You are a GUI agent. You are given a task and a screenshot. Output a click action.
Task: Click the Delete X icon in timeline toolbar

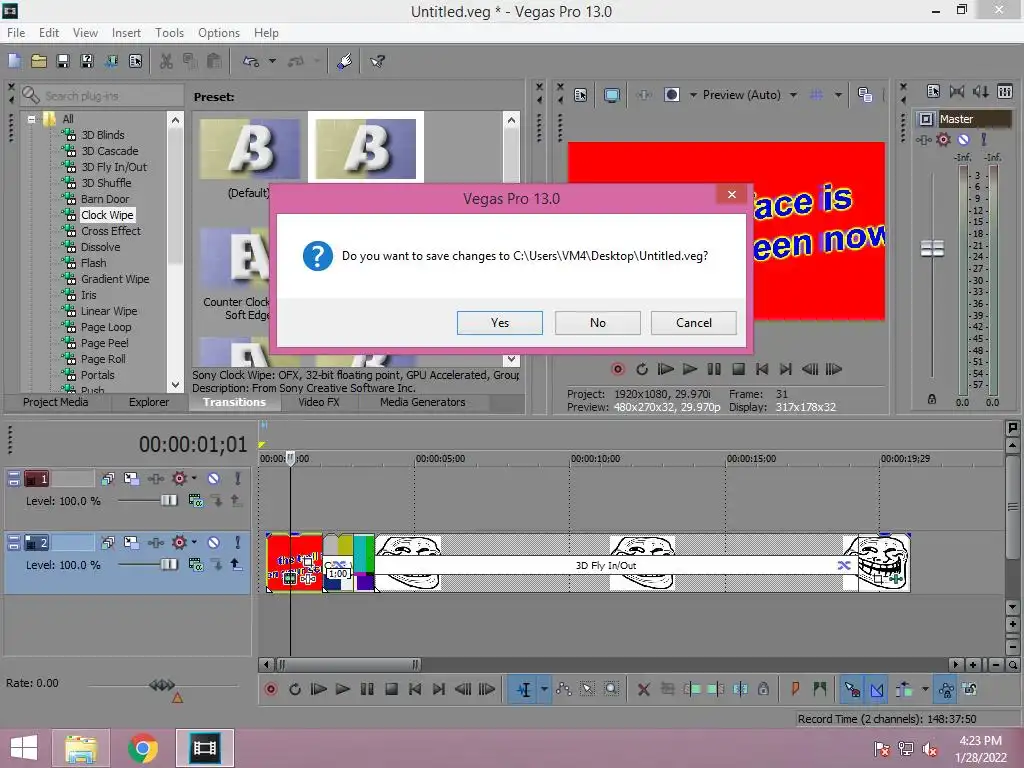[x=643, y=689]
